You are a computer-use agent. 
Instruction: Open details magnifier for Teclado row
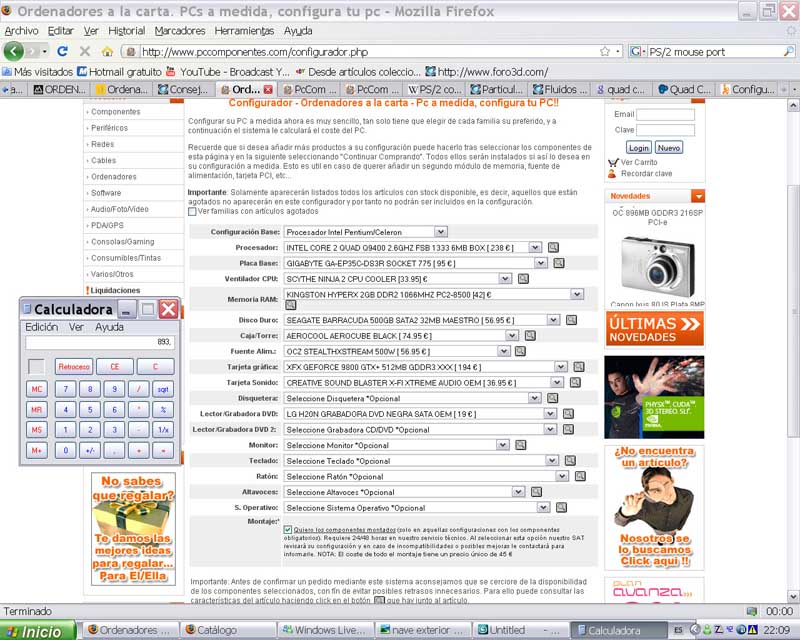[570, 461]
